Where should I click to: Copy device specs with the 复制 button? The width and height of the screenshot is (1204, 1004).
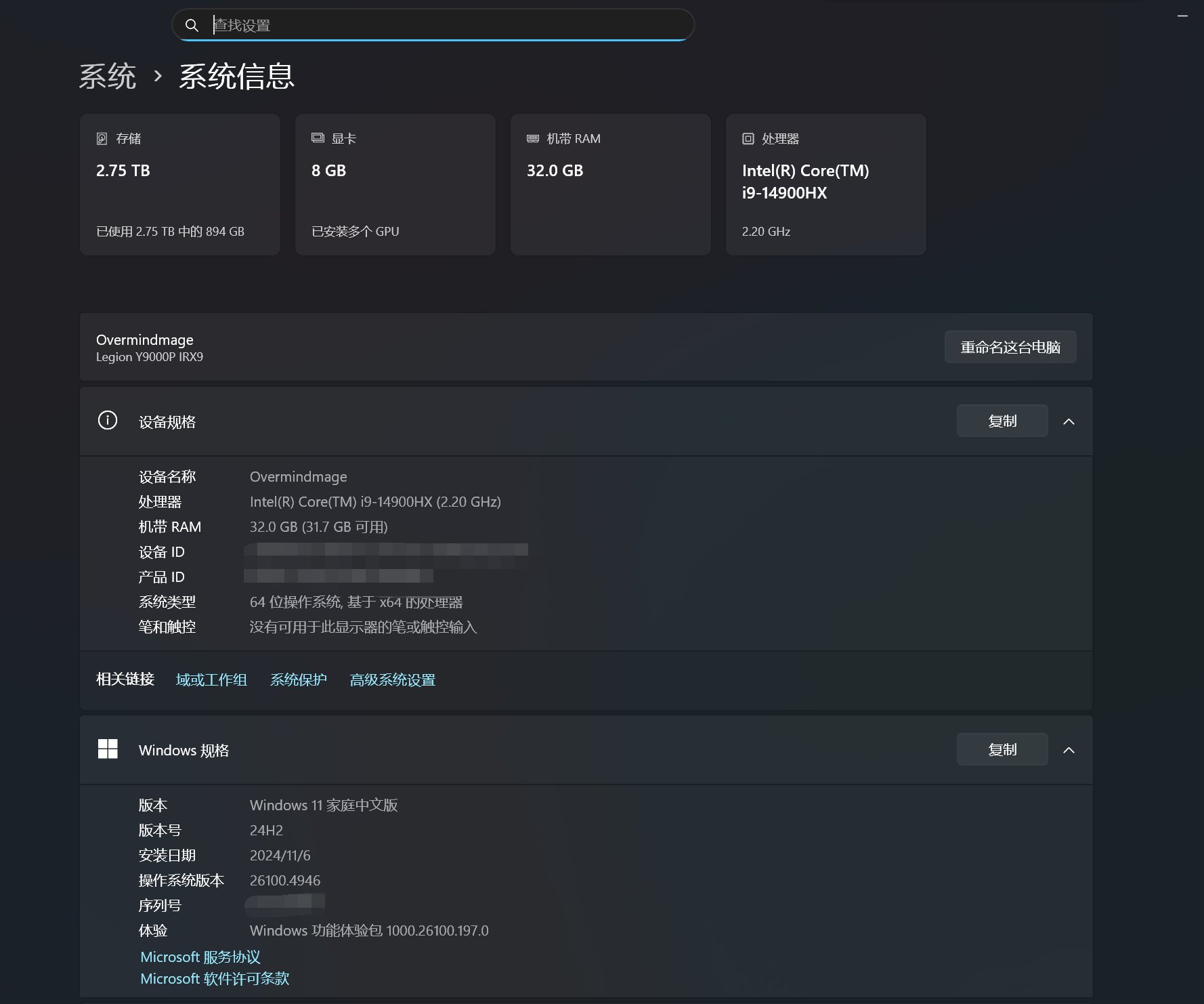1002,420
